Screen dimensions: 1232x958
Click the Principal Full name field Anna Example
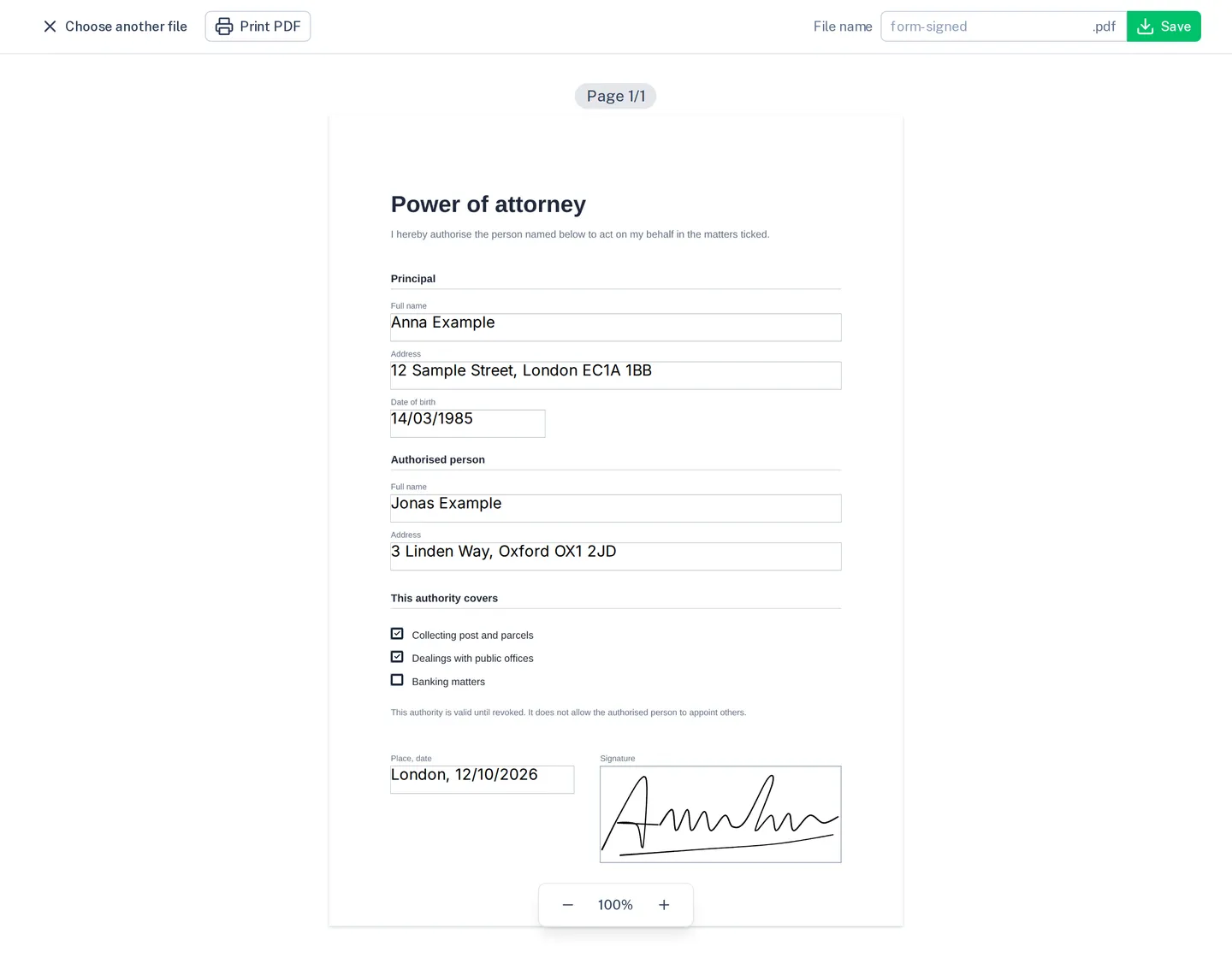(616, 328)
